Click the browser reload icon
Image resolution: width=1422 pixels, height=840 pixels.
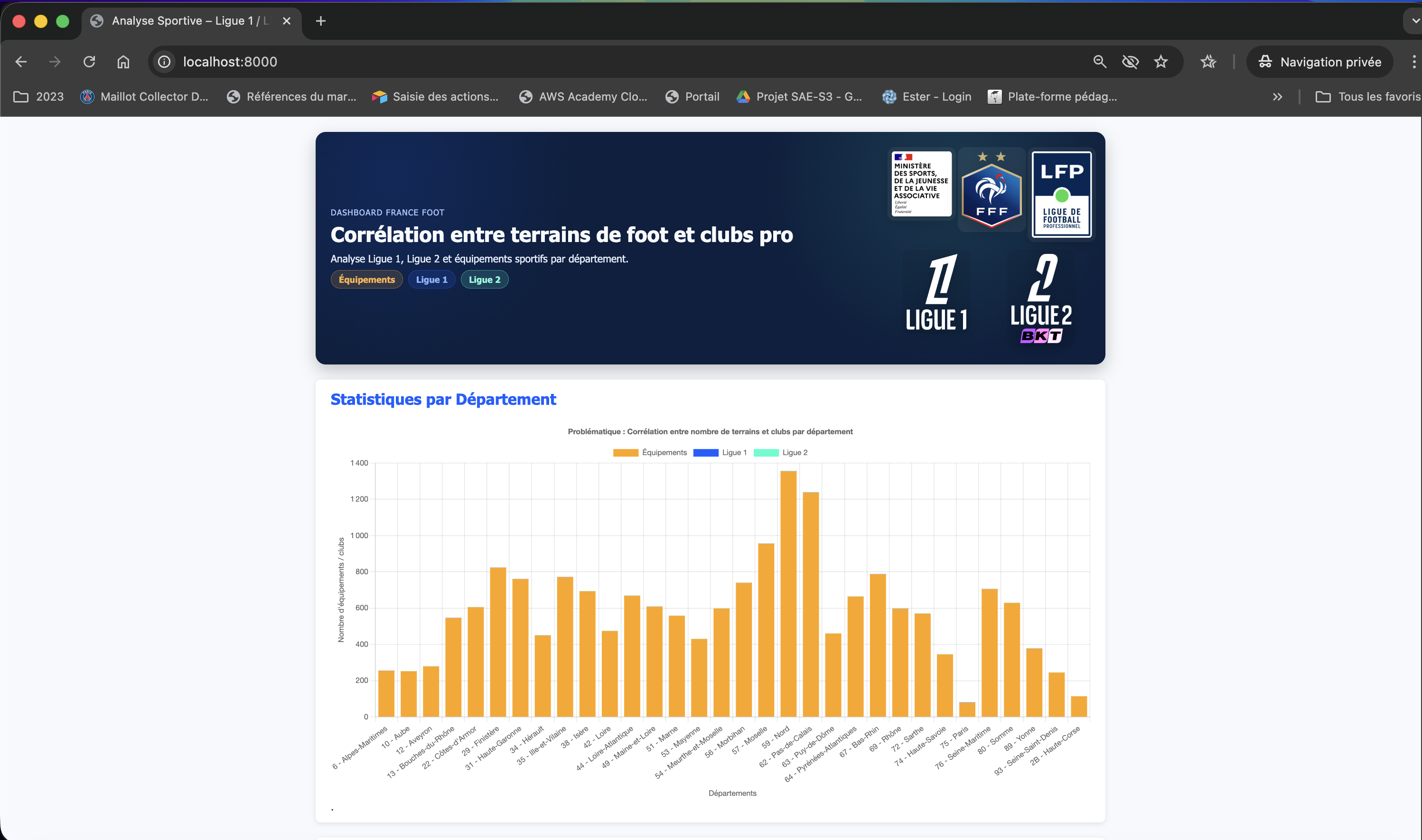click(89, 62)
